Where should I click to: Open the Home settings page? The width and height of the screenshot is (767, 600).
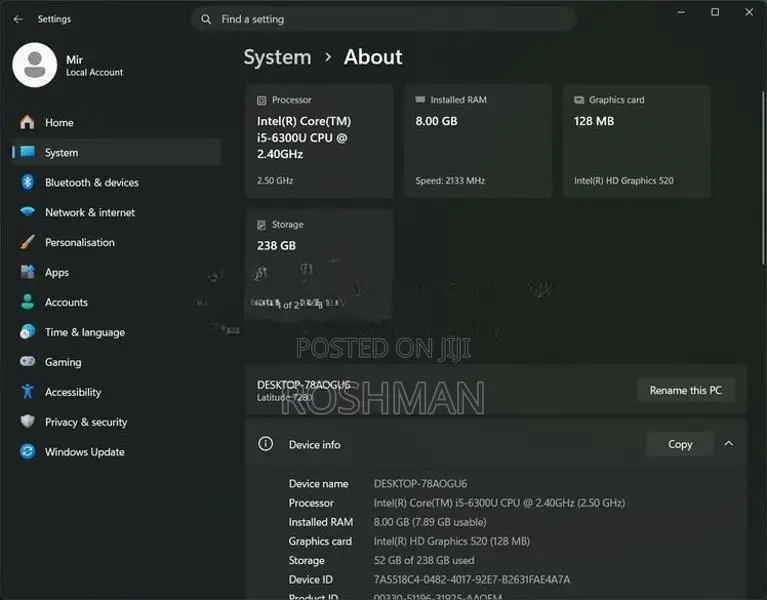[116, 122]
